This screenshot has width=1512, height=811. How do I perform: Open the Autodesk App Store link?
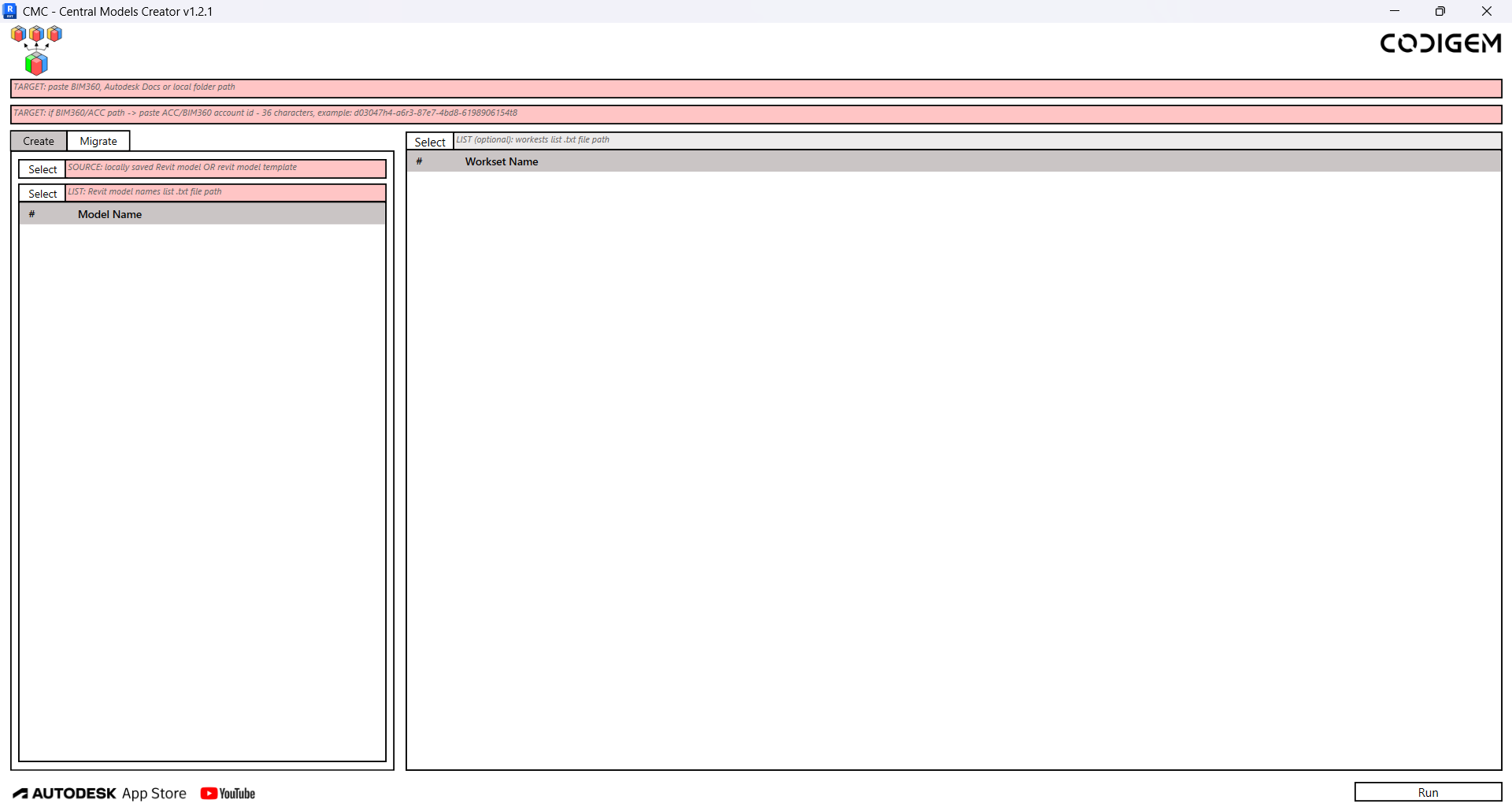point(100,793)
